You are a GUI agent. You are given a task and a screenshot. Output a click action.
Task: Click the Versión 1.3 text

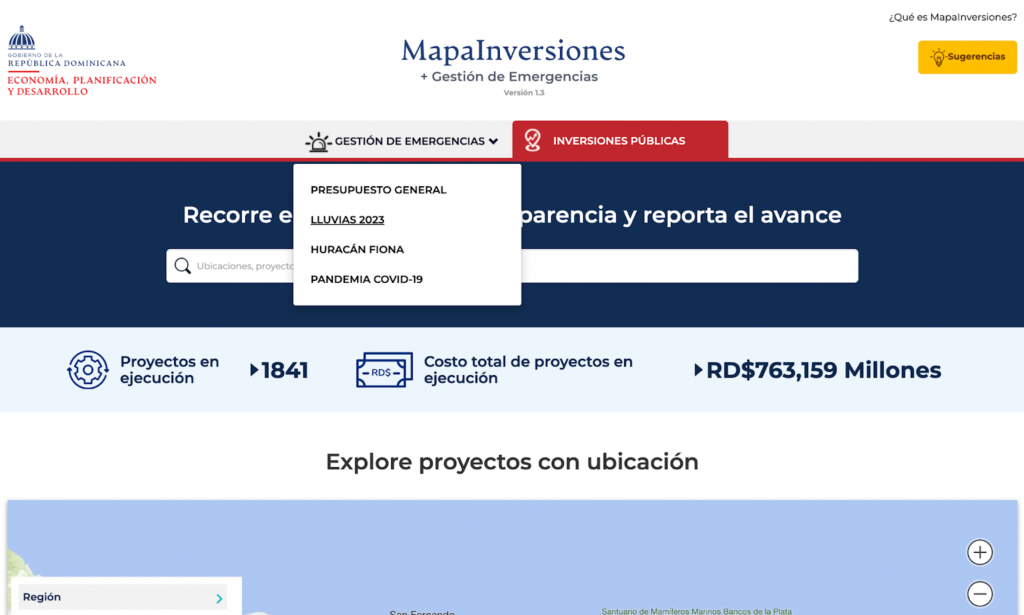click(x=524, y=93)
